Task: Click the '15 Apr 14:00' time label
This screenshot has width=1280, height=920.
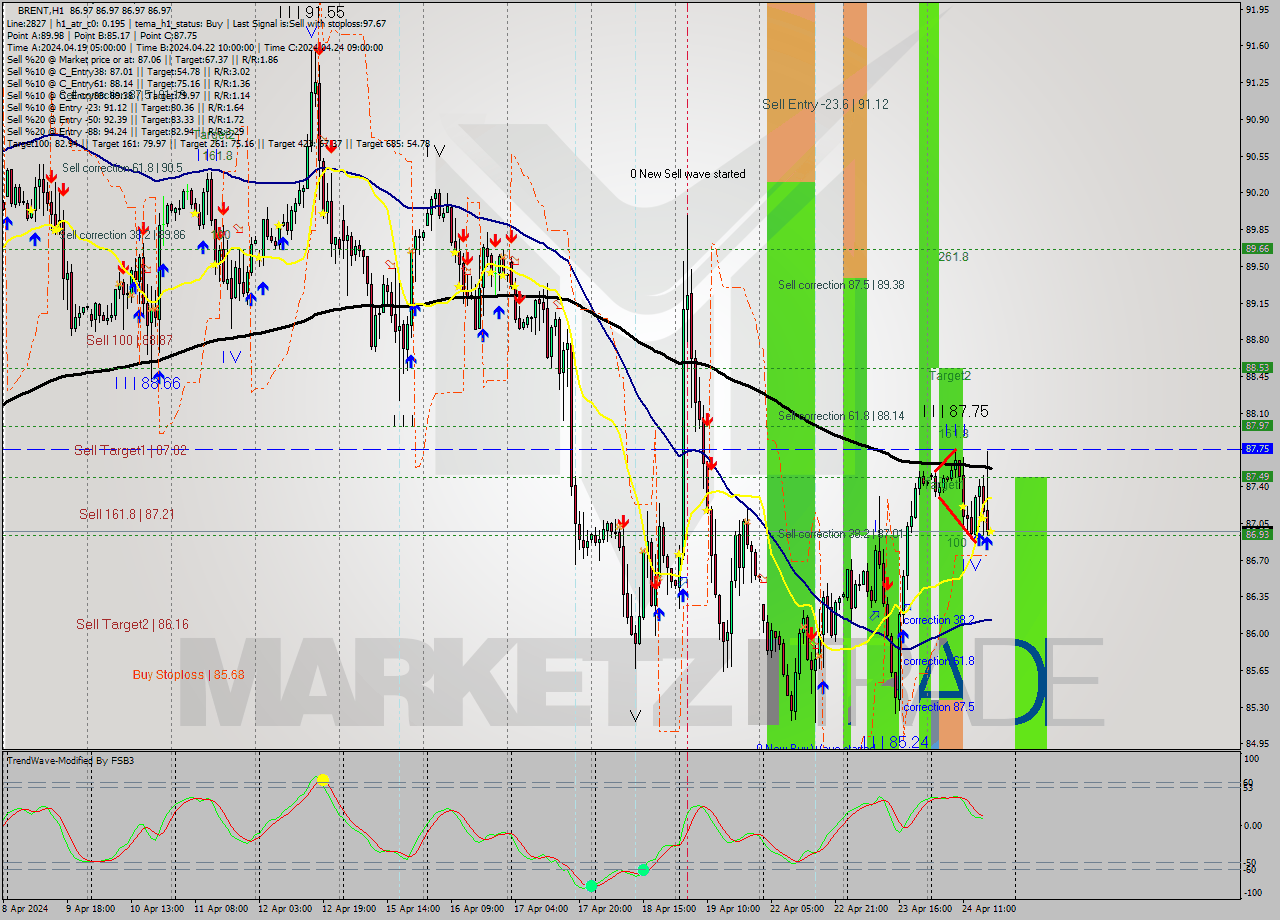Action: coord(412,908)
